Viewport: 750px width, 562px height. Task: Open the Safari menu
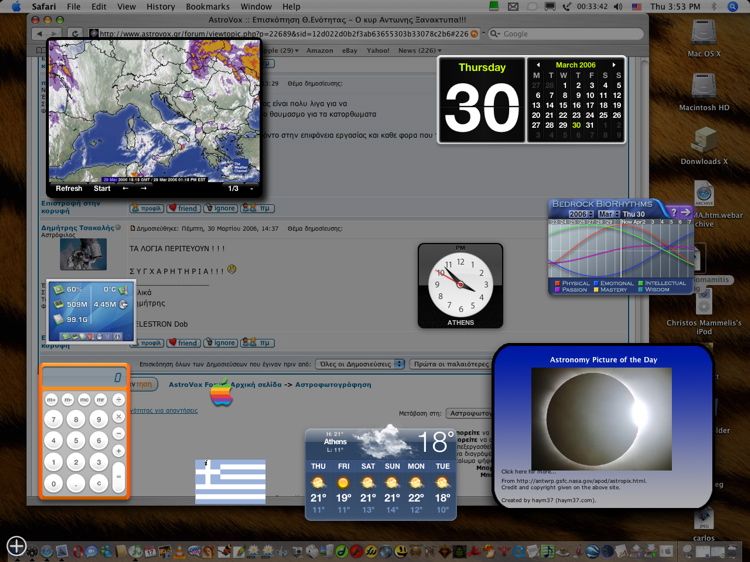44,7
